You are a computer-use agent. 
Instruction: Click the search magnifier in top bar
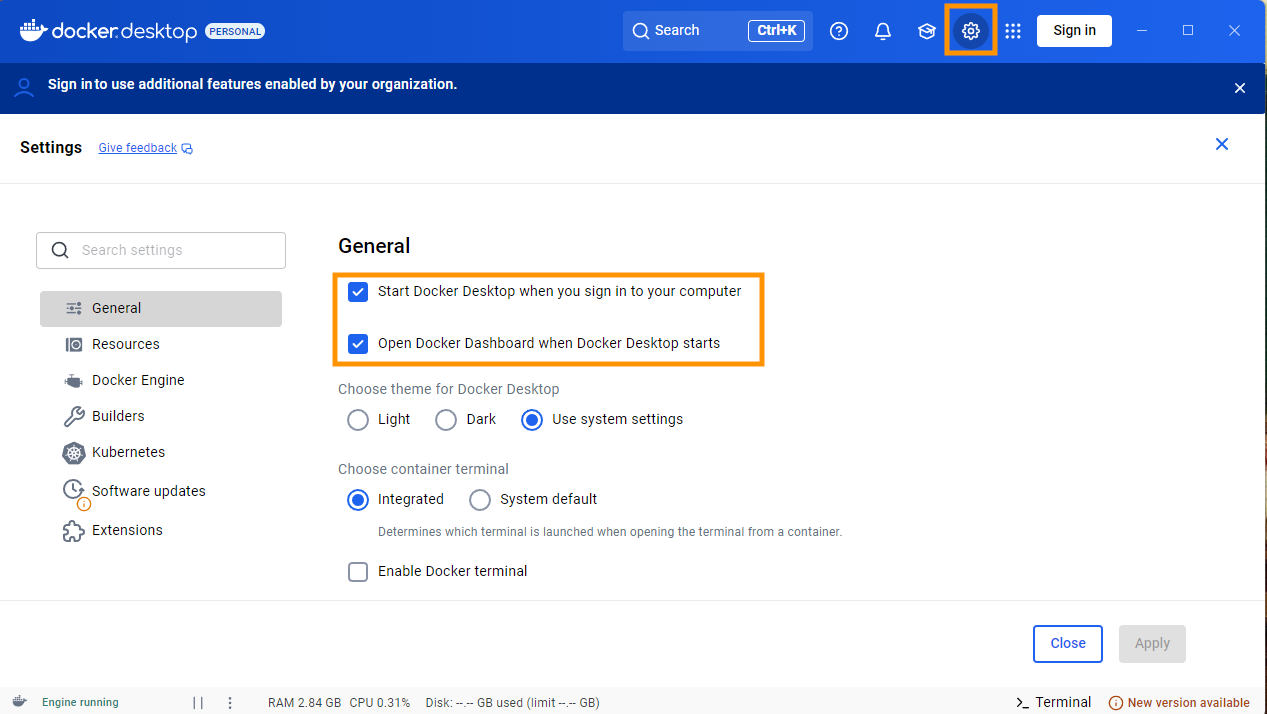pyautogui.click(x=641, y=31)
